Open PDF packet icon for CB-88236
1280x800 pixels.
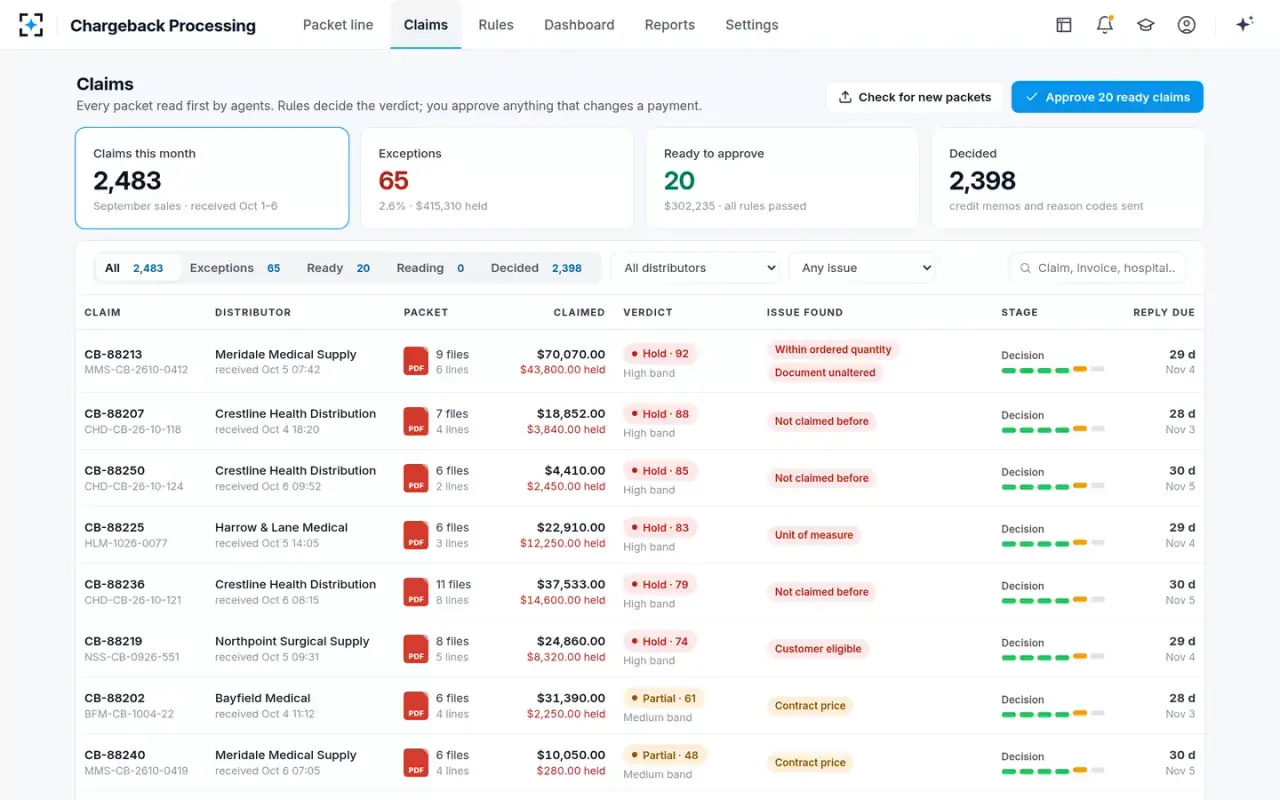pyautogui.click(x=416, y=592)
